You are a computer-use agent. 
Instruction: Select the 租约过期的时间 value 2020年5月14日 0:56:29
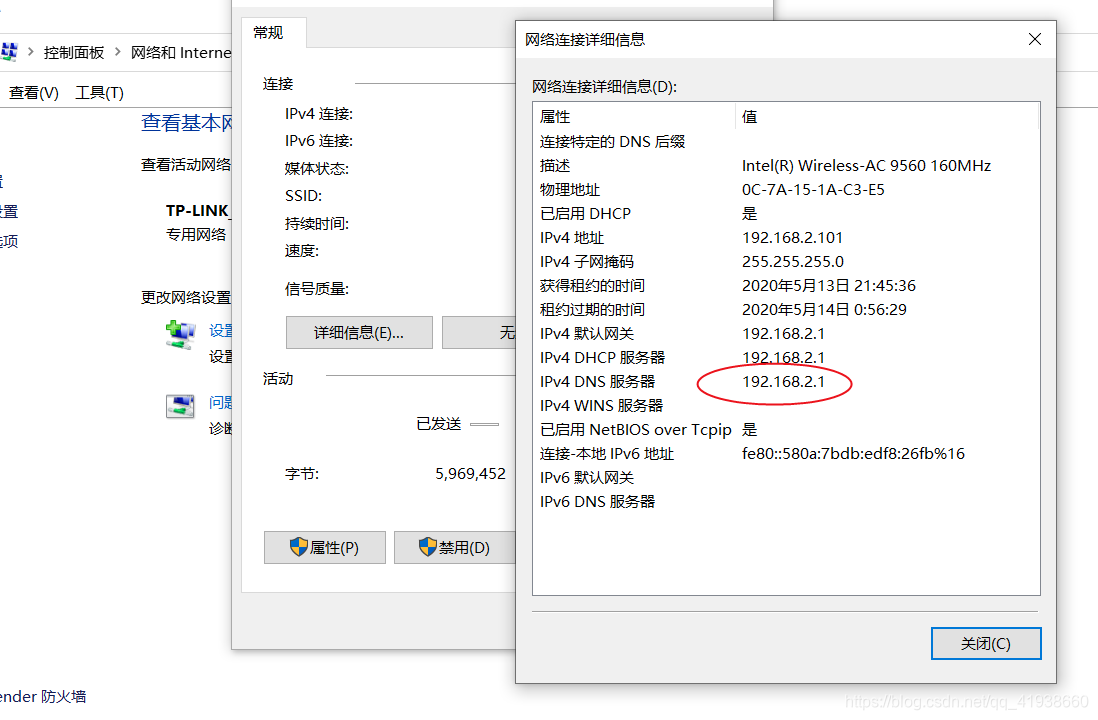(x=824, y=310)
